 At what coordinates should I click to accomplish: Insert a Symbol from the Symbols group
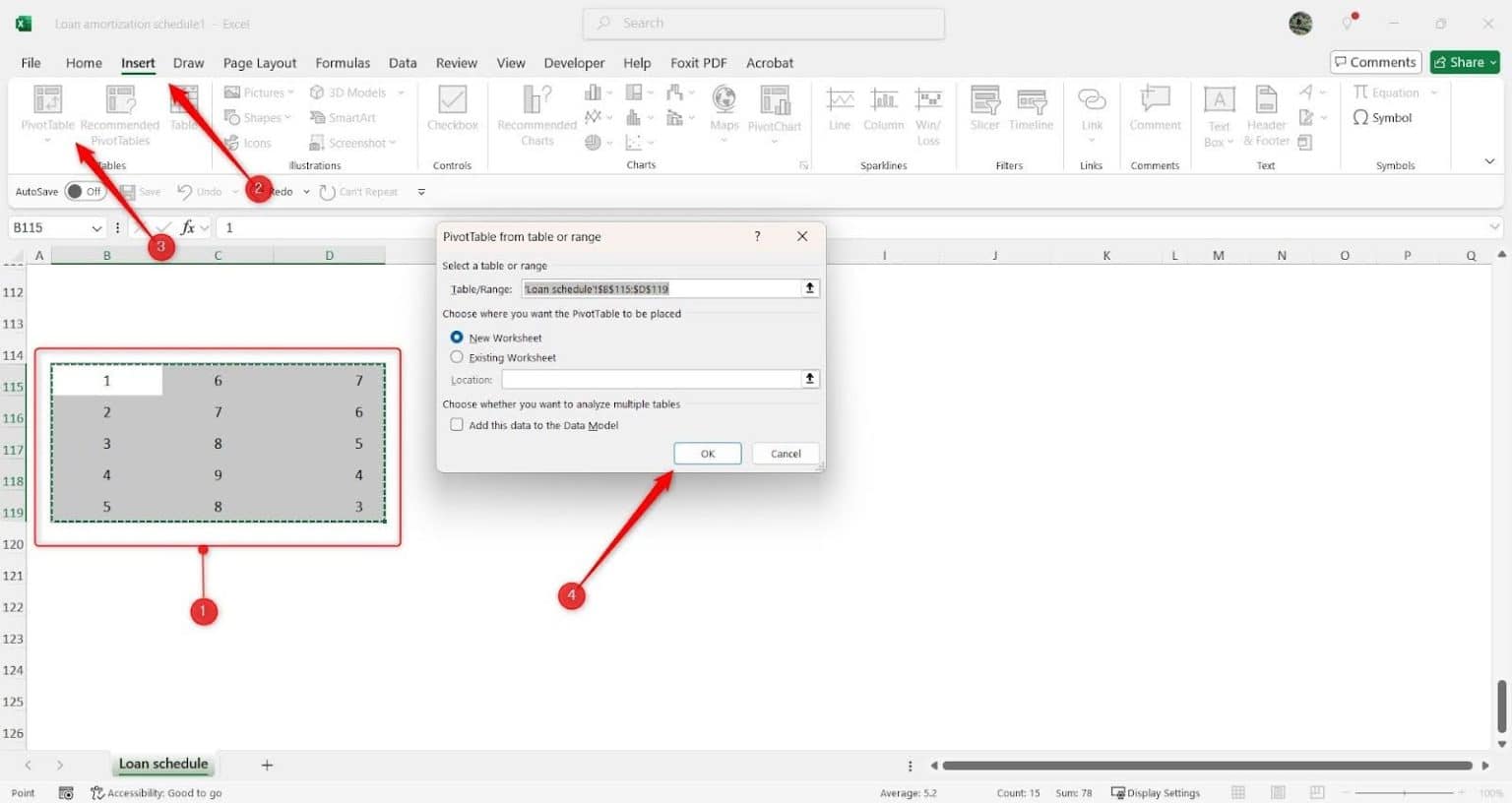[x=1384, y=117]
